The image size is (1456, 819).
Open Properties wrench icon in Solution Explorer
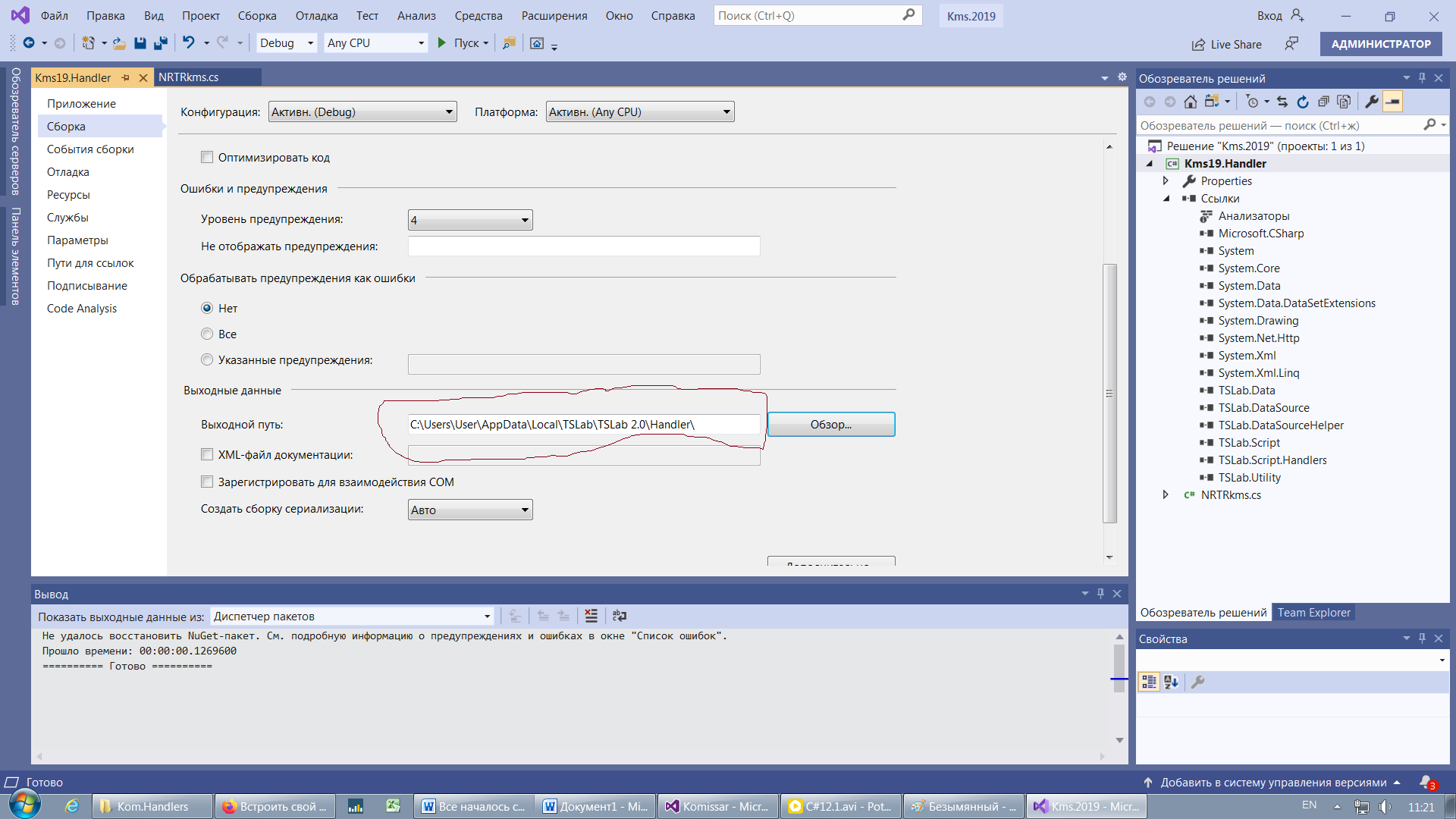coord(1371,102)
